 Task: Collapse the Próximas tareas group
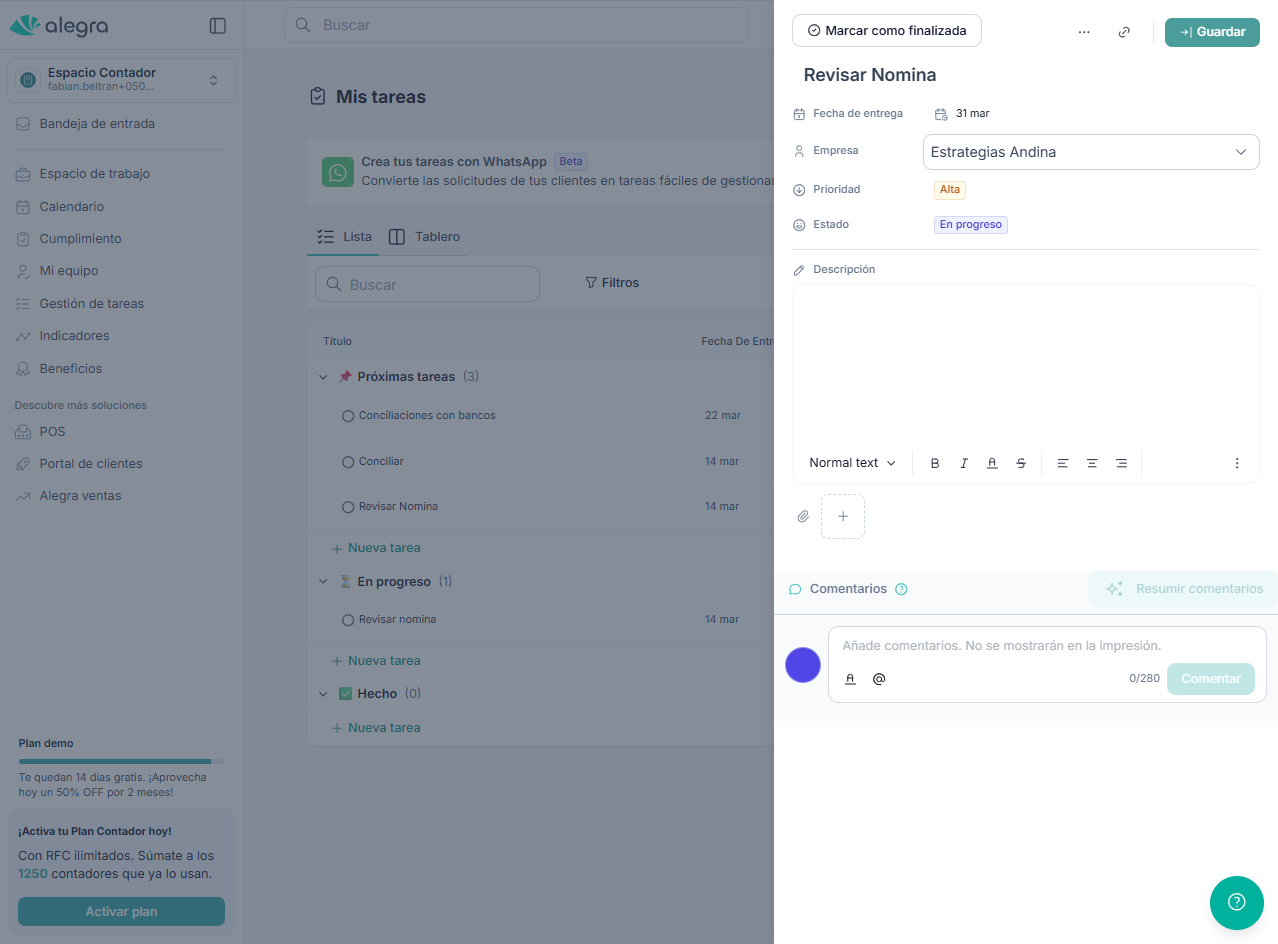[x=323, y=377]
